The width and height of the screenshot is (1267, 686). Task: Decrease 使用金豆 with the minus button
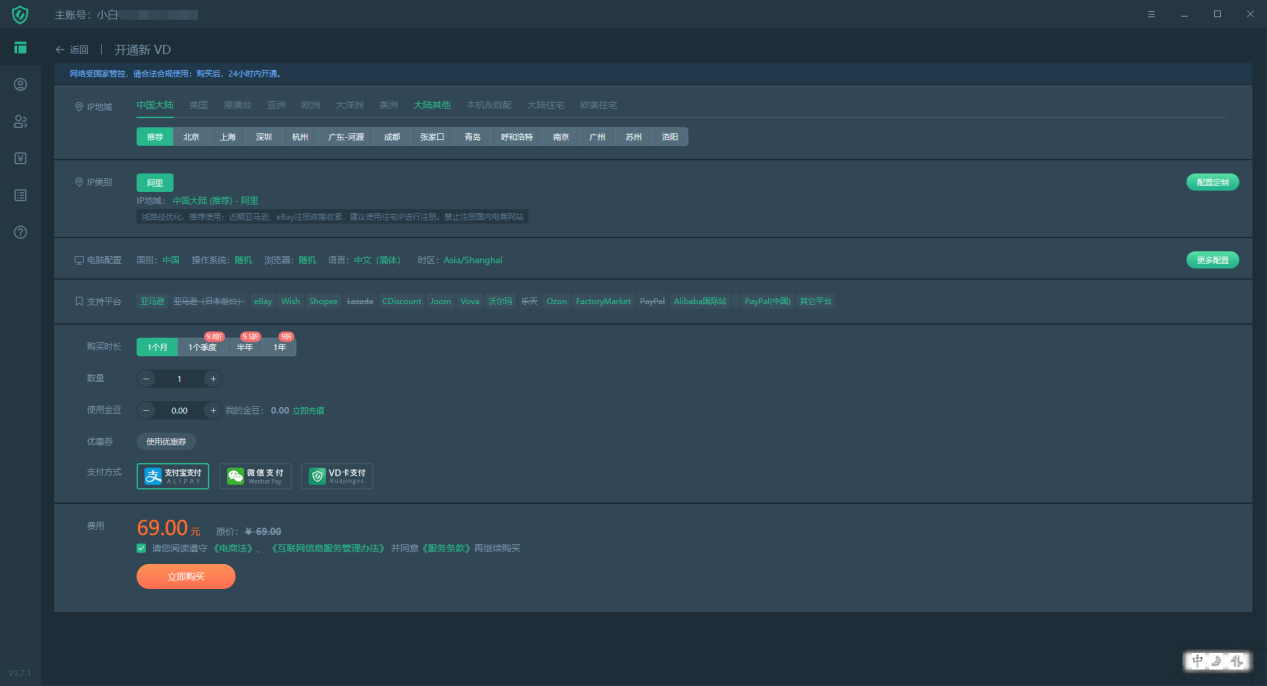point(146,410)
